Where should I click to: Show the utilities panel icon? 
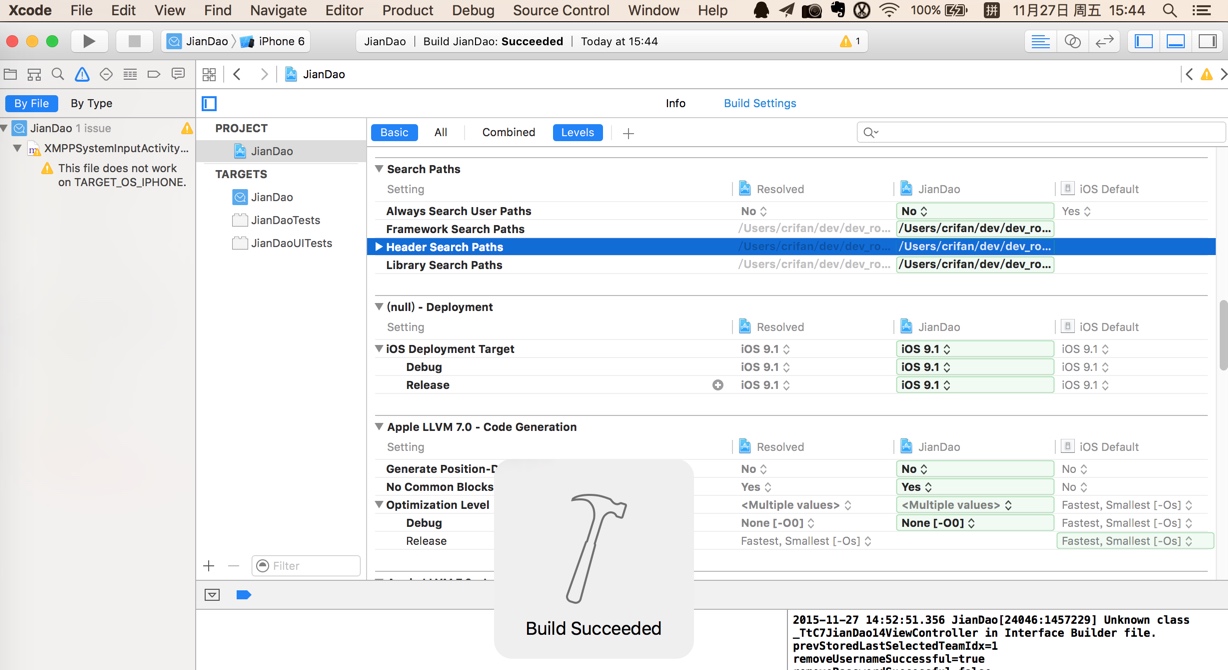point(1206,40)
